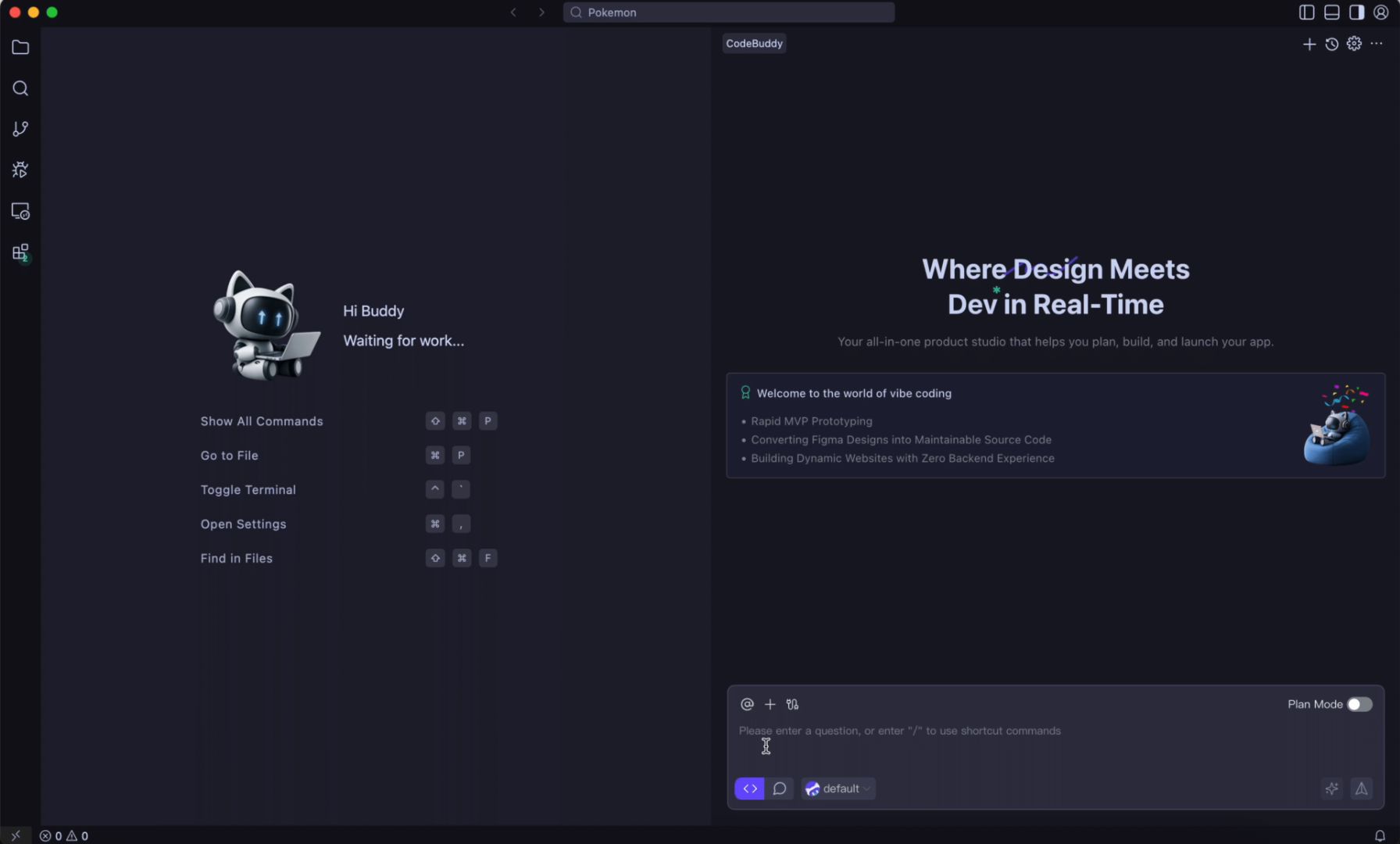
Task: Select the CodeBuddy panel tab
Action: [754, 44]
